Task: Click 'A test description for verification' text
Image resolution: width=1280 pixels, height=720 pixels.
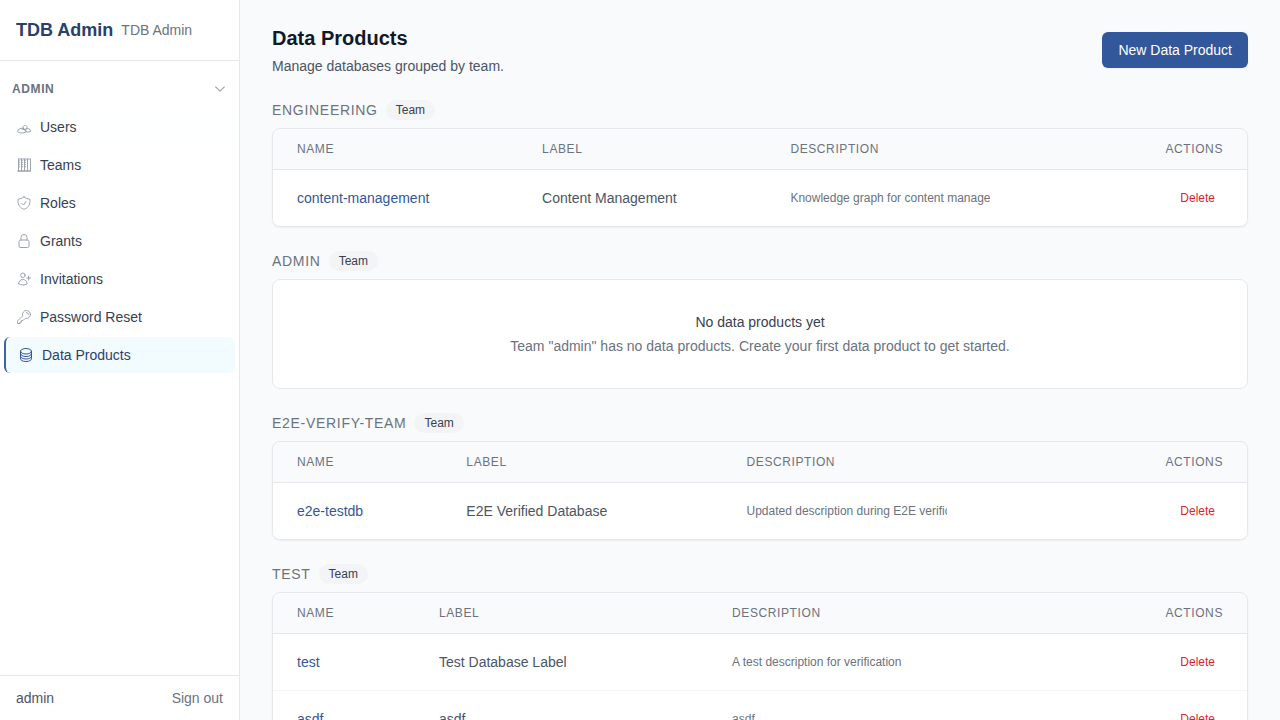Action: pyautogui.click(x=816, y=662)
